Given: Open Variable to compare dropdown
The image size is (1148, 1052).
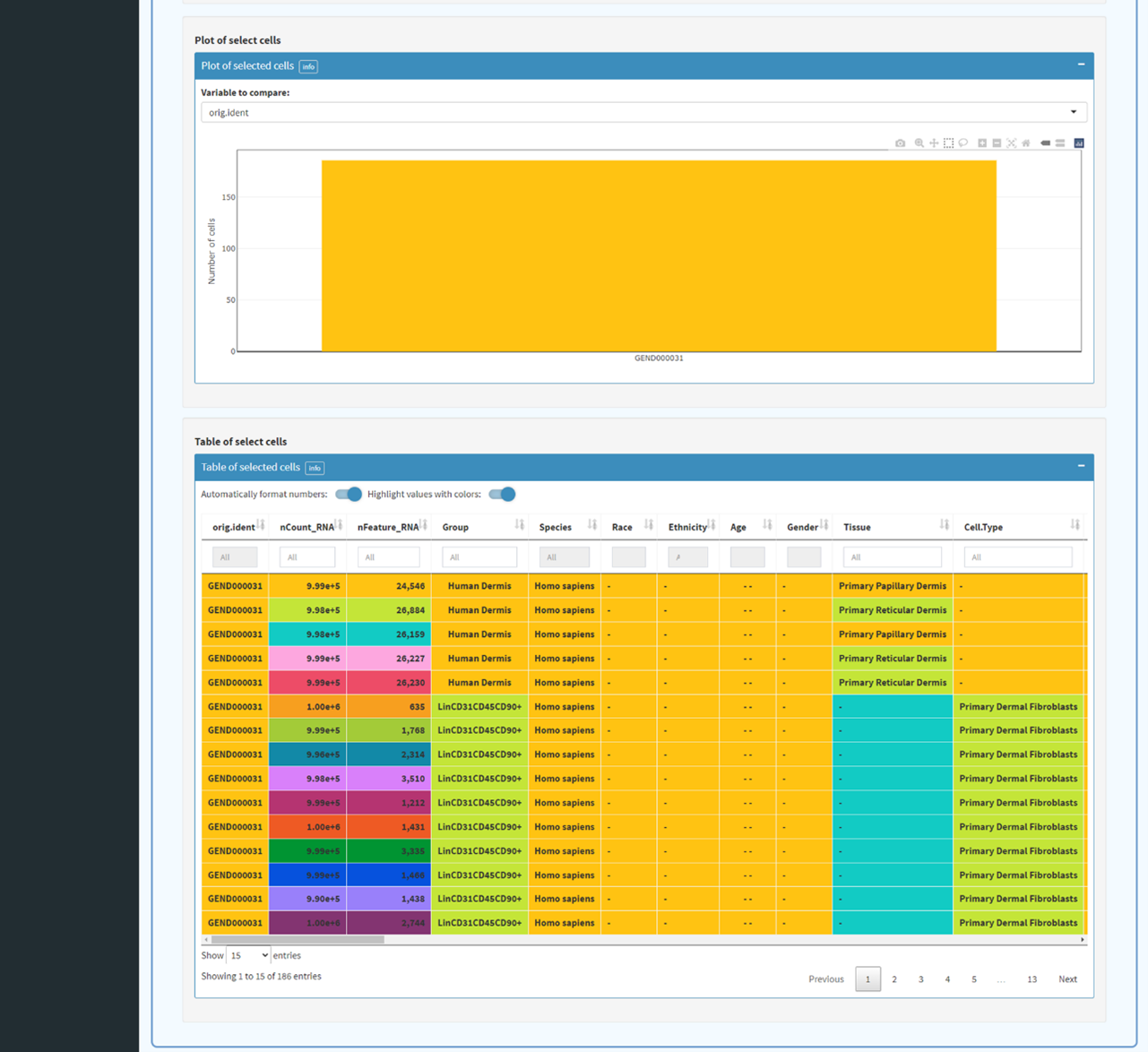Looking at the screenshot, I should click(643, 112).
